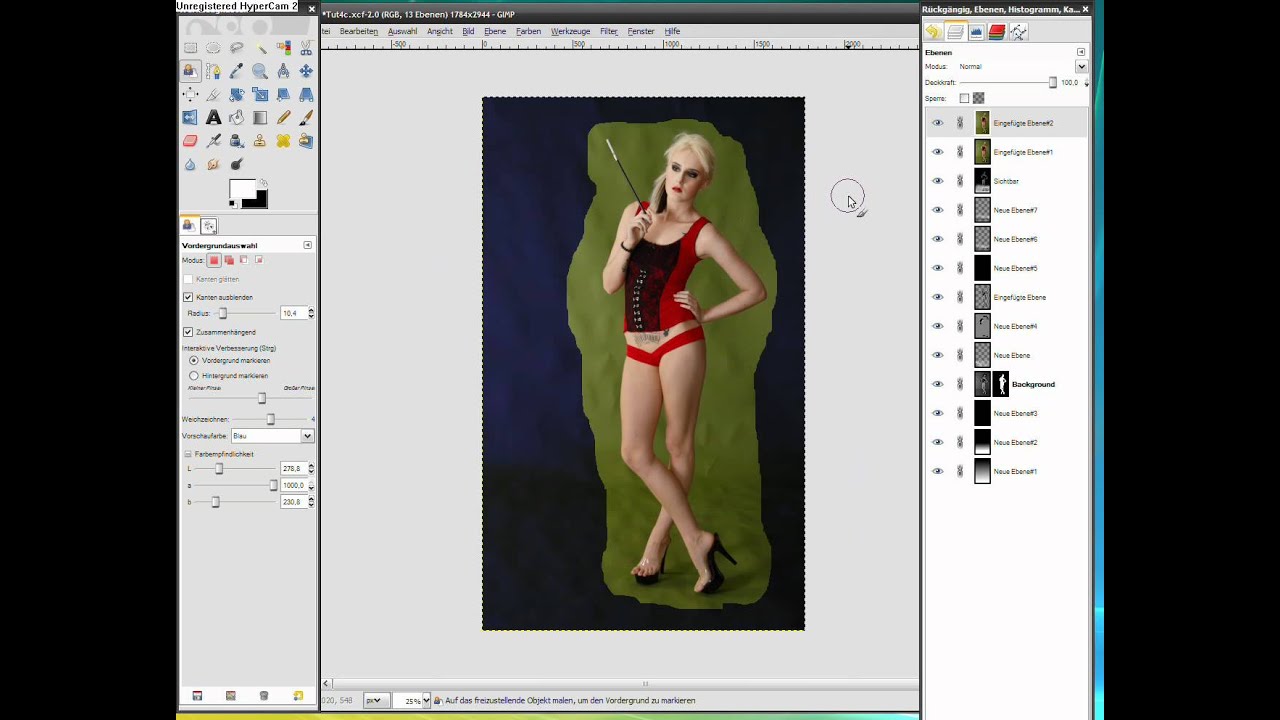1280x720 pixels.
Task: Select the Measure compass tool
Action: pos(283,71)
